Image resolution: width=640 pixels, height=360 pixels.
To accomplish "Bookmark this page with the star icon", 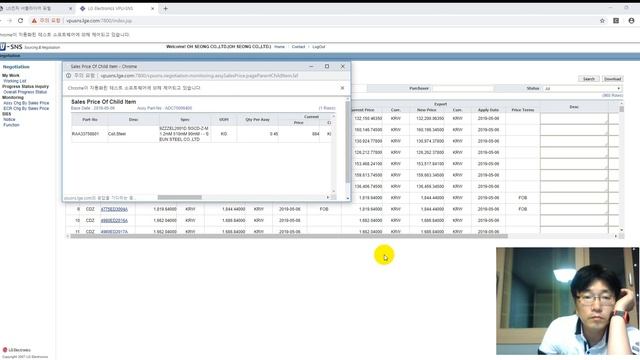I will point(602,20).
